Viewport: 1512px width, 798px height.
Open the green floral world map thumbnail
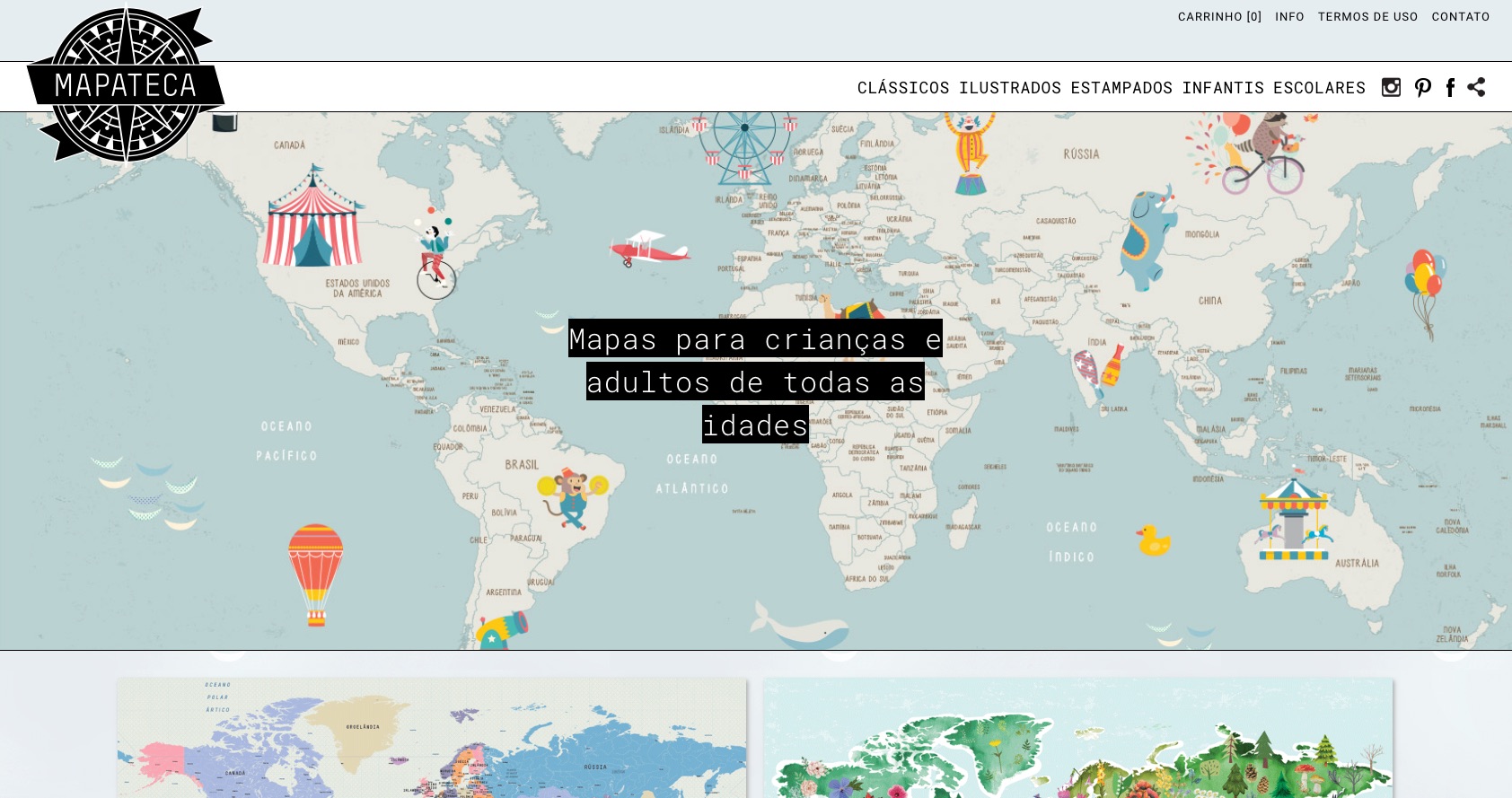[1078, 738]
